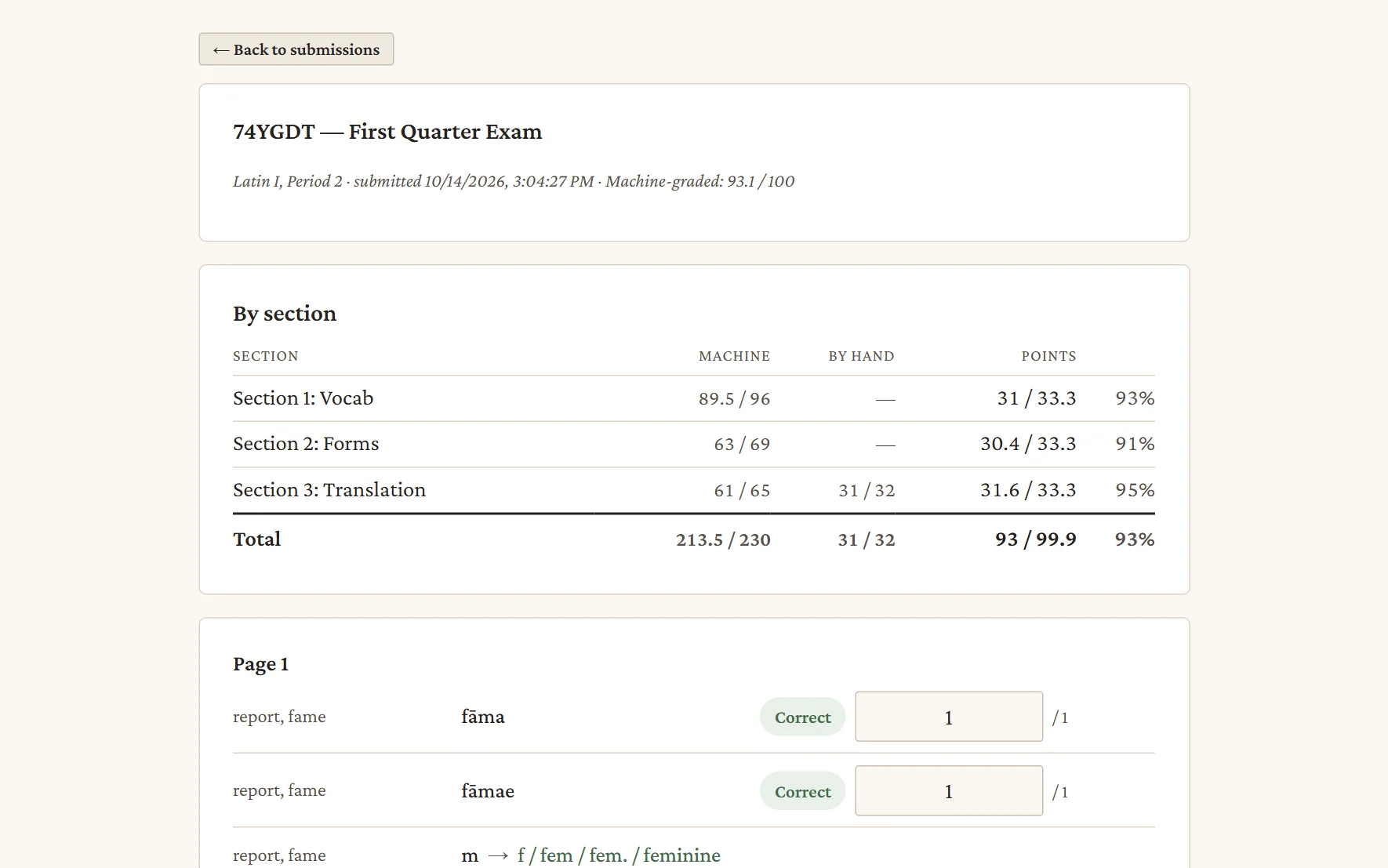
Task: Click the BY HAND column header
Action: click(x=861, y=356)
